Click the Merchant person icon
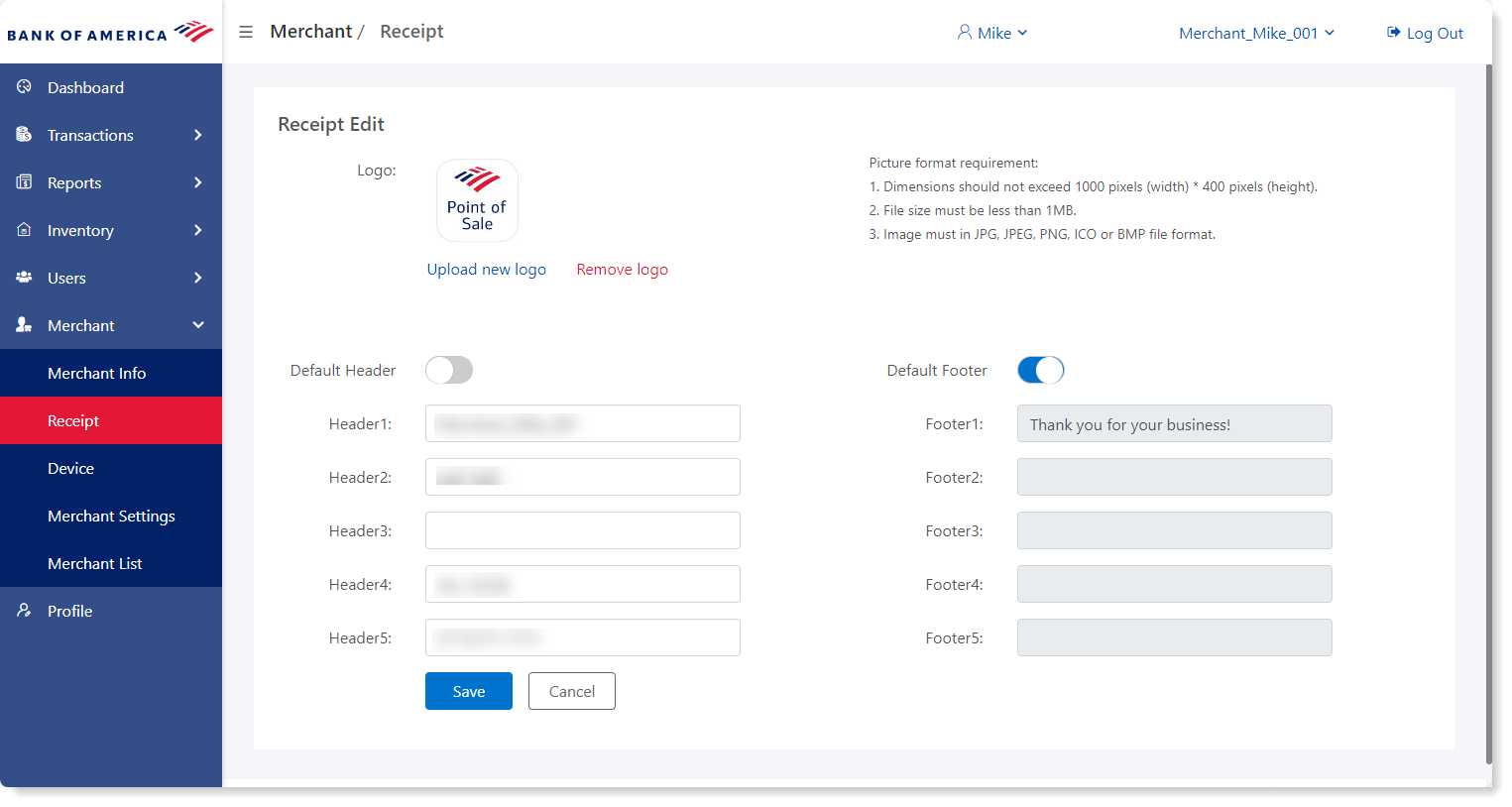 click(24, 324)
